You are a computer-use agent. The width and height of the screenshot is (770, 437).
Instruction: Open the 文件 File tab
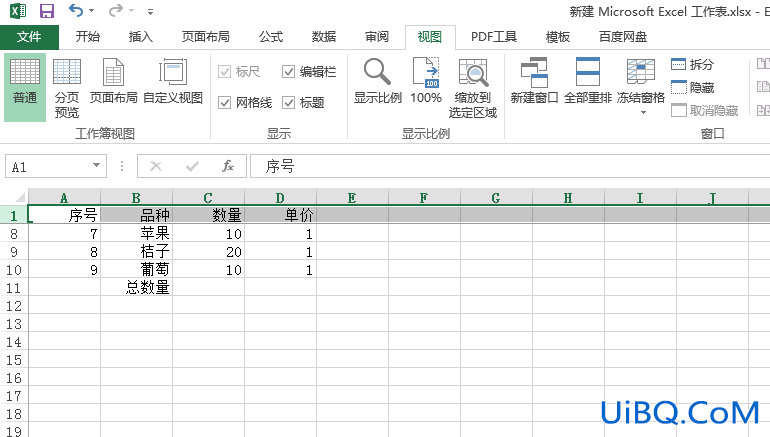(x=29, y=37)
